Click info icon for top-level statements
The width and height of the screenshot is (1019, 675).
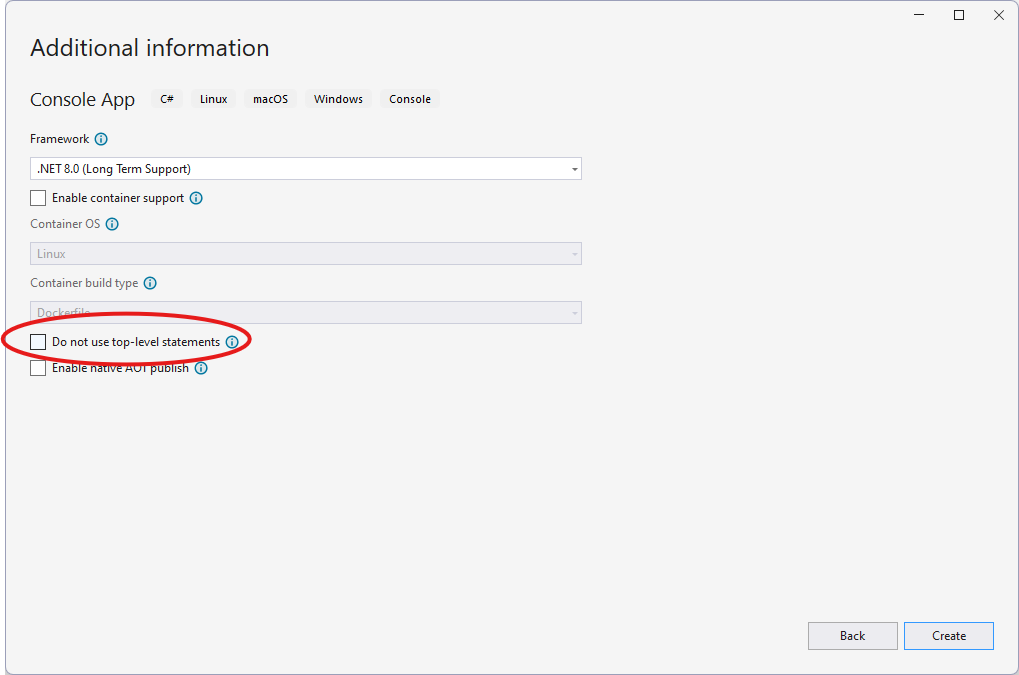[232, 342]
